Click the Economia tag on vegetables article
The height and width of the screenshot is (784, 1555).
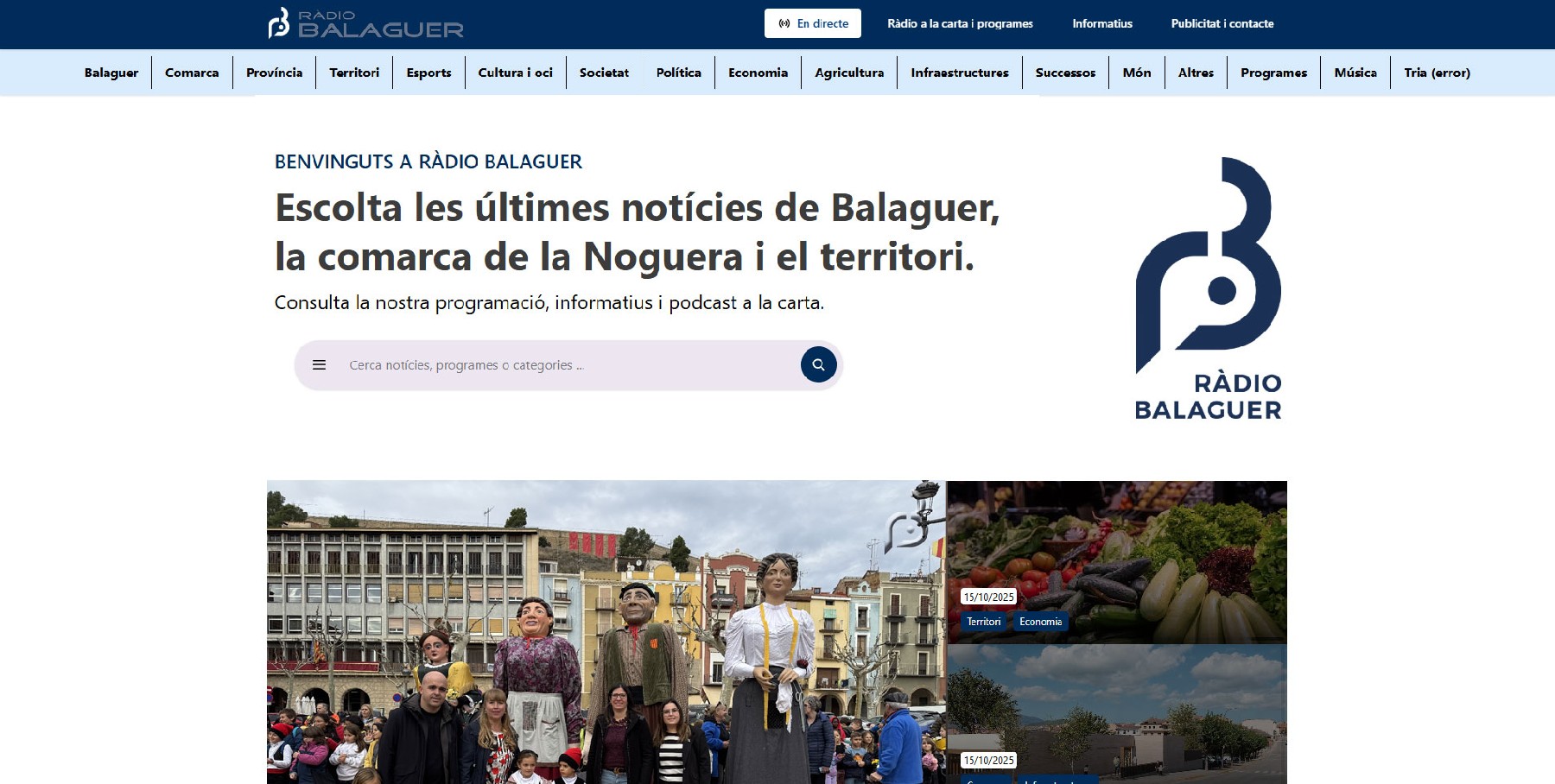click(x=1040, y=622)
